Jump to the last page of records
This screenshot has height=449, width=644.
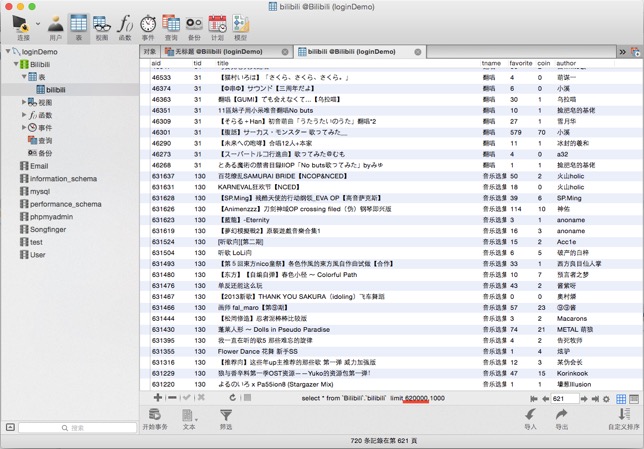coord(595,399)
